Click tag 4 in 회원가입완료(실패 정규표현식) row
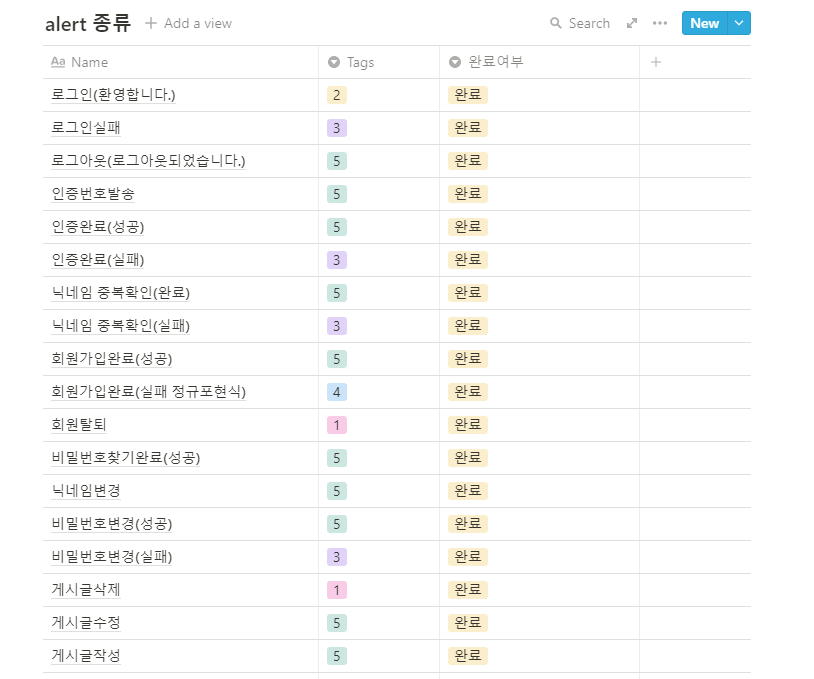This screenshot has height=679, width=814. click(x=337, y=392)
